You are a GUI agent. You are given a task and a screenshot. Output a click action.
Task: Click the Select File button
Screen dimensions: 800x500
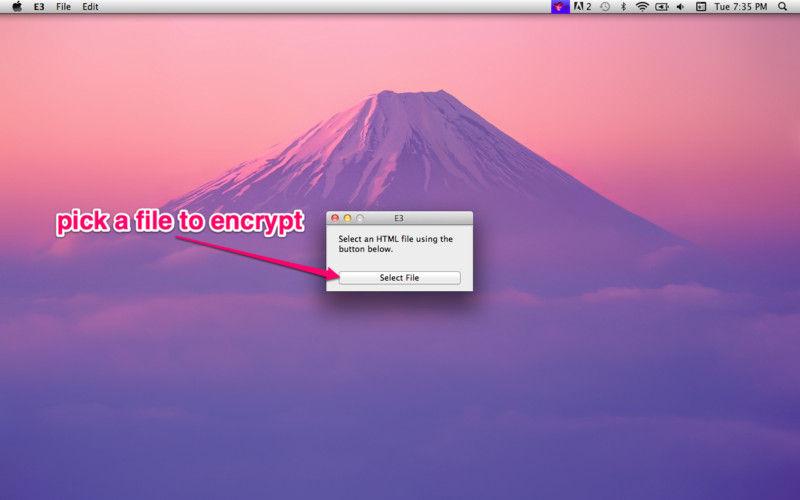(399, 278)
